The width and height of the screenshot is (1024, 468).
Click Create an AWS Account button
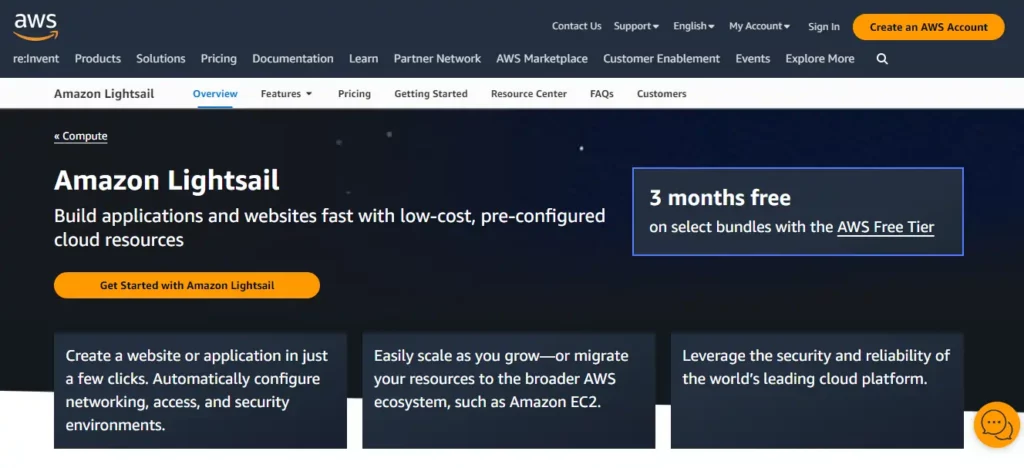pyautogui.click(x=928, y=27)
